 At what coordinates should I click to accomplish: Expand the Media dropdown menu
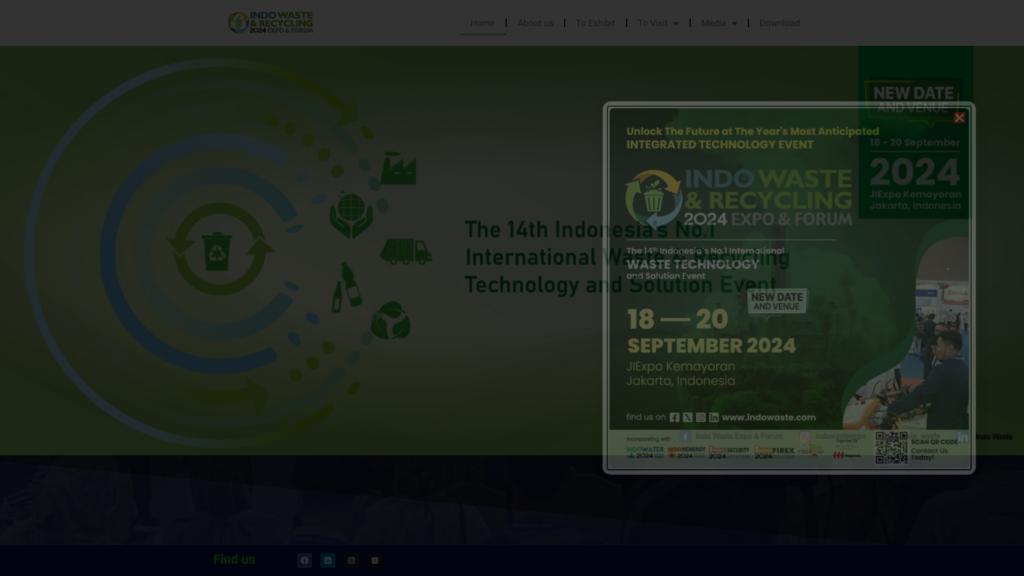coord(718,23)
